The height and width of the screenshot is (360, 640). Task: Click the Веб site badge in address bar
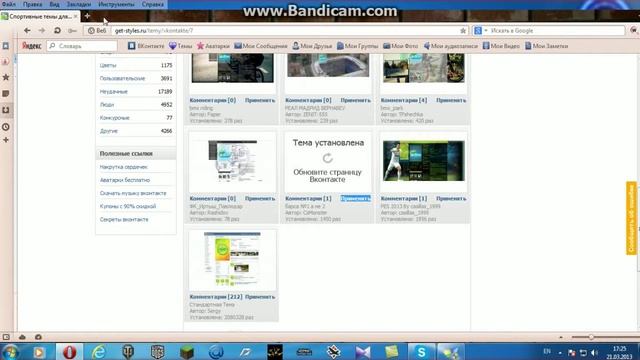tap(97, 31)
